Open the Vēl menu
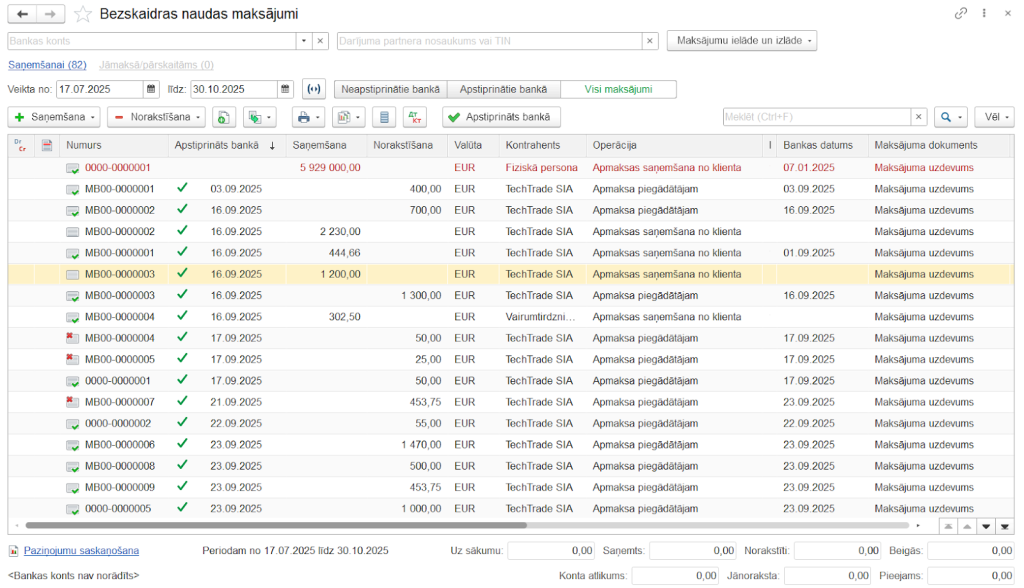This screenshot has width=1024, height=588. point(993,117)
